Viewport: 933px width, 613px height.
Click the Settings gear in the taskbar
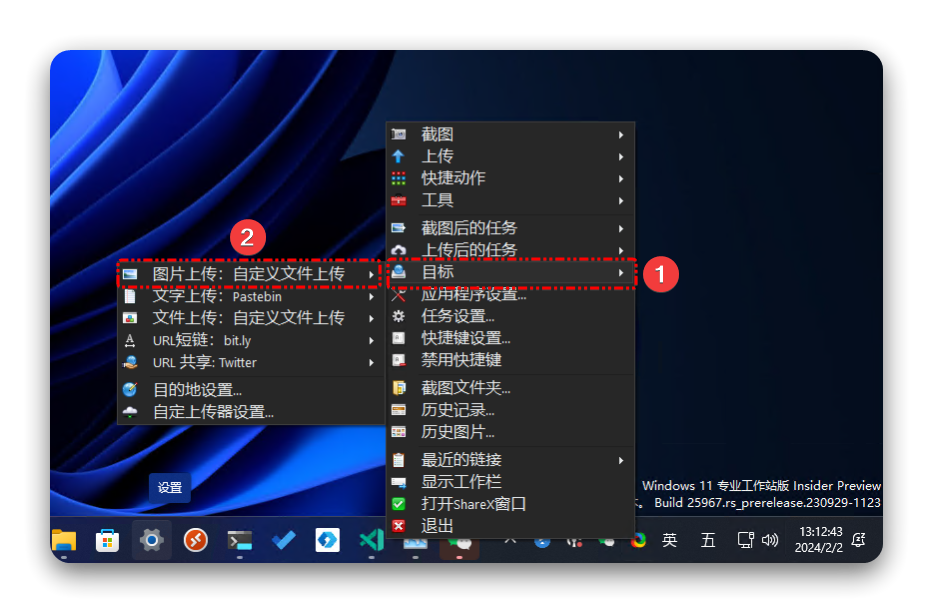[152, 540]
